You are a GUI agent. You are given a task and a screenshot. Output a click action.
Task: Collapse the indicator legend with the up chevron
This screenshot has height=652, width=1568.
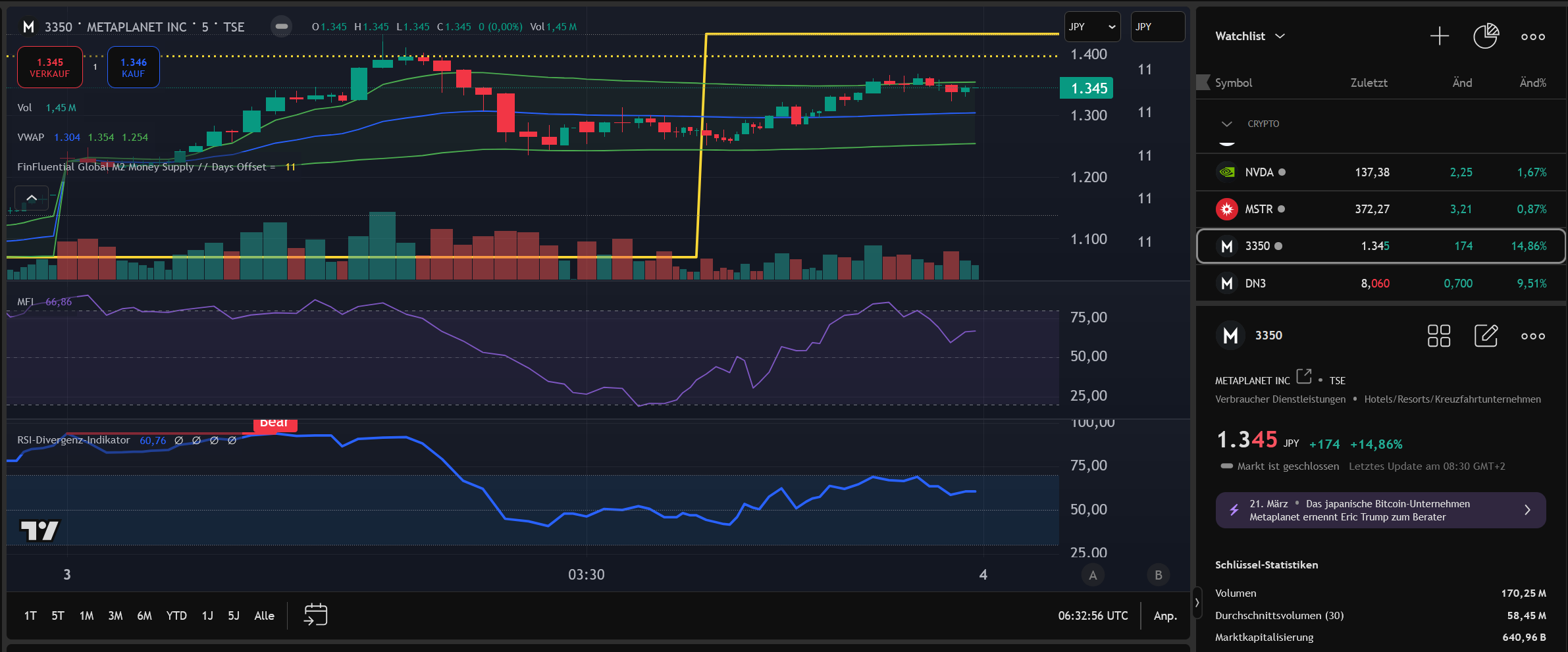32,198
